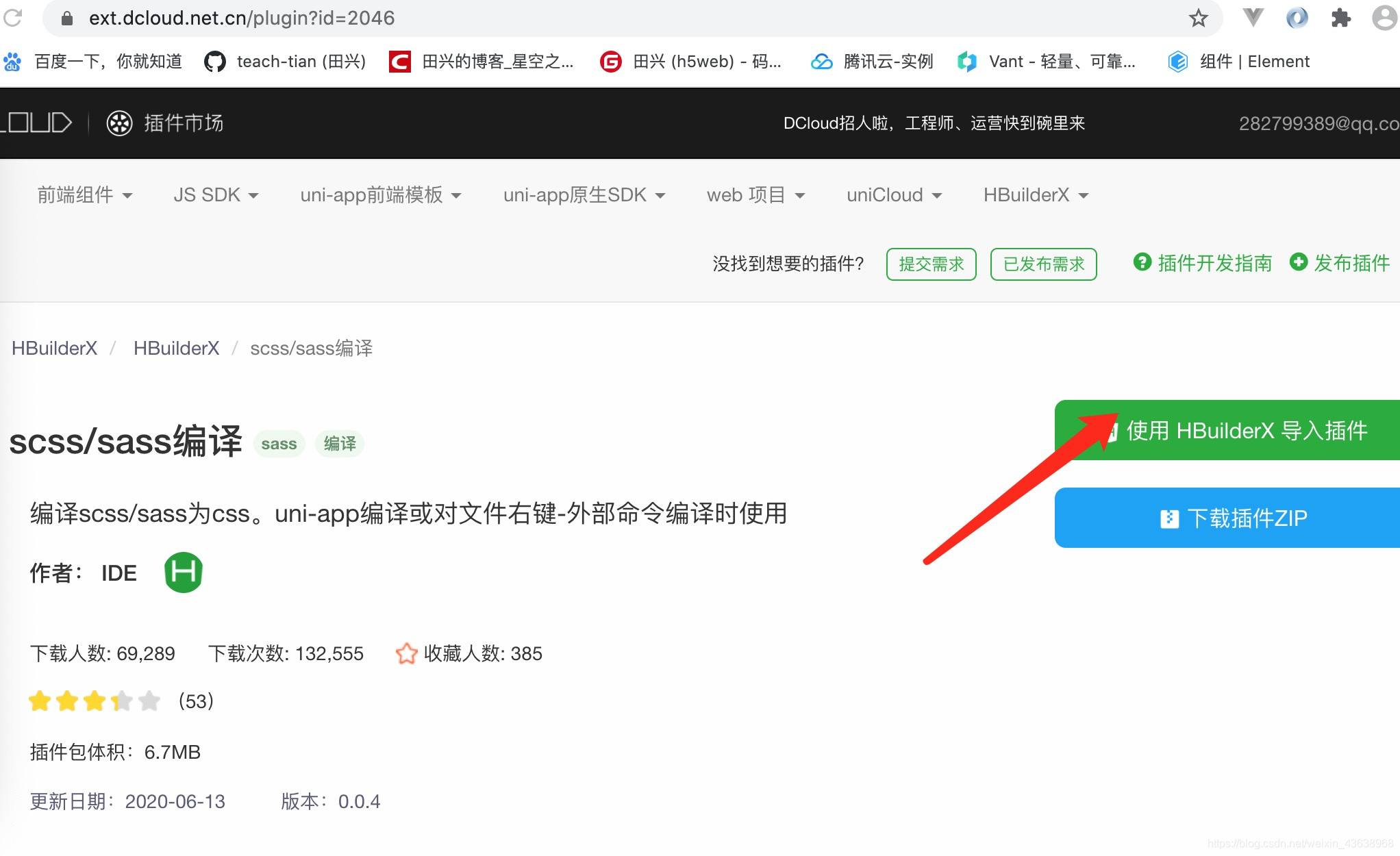Open the author IDE link
Viewport: 1400px width, 856px height.
119,573
